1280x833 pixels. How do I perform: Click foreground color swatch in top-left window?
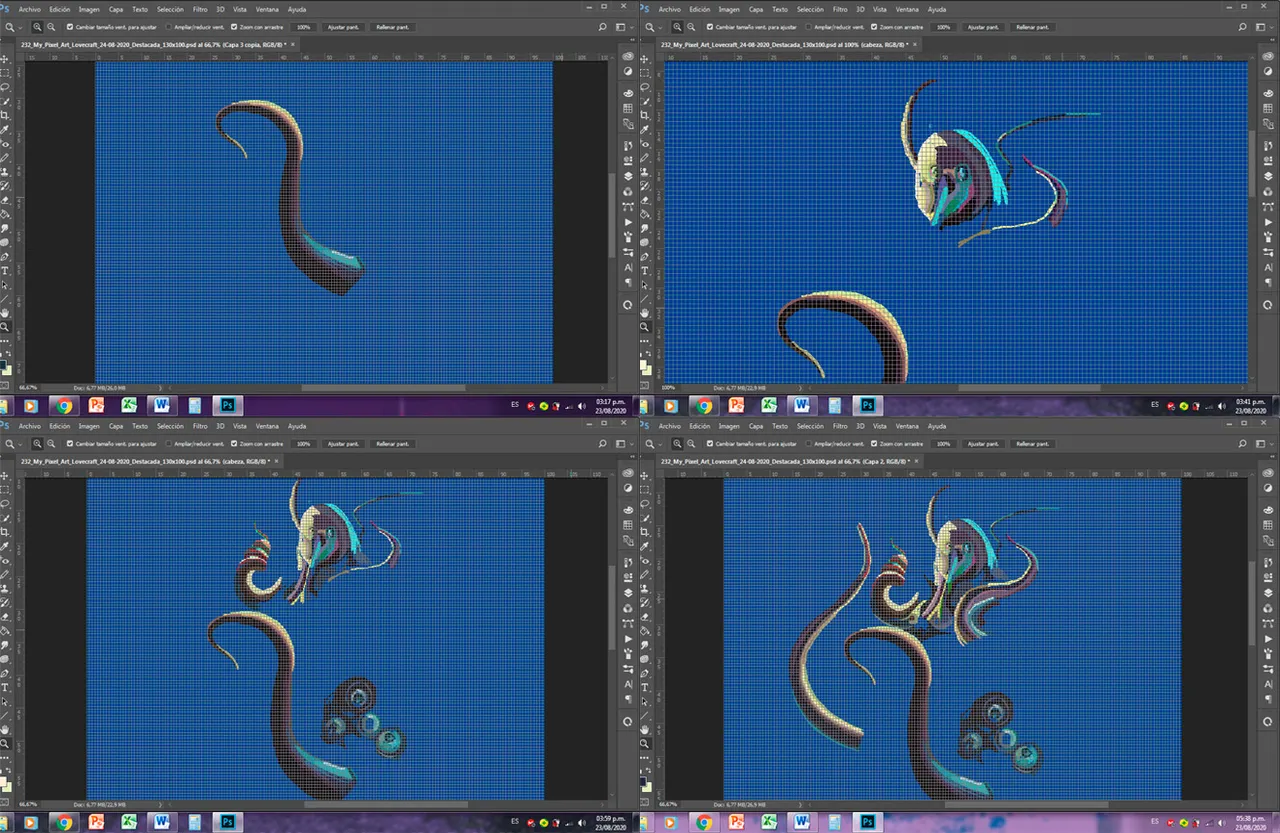click(3, 364)
